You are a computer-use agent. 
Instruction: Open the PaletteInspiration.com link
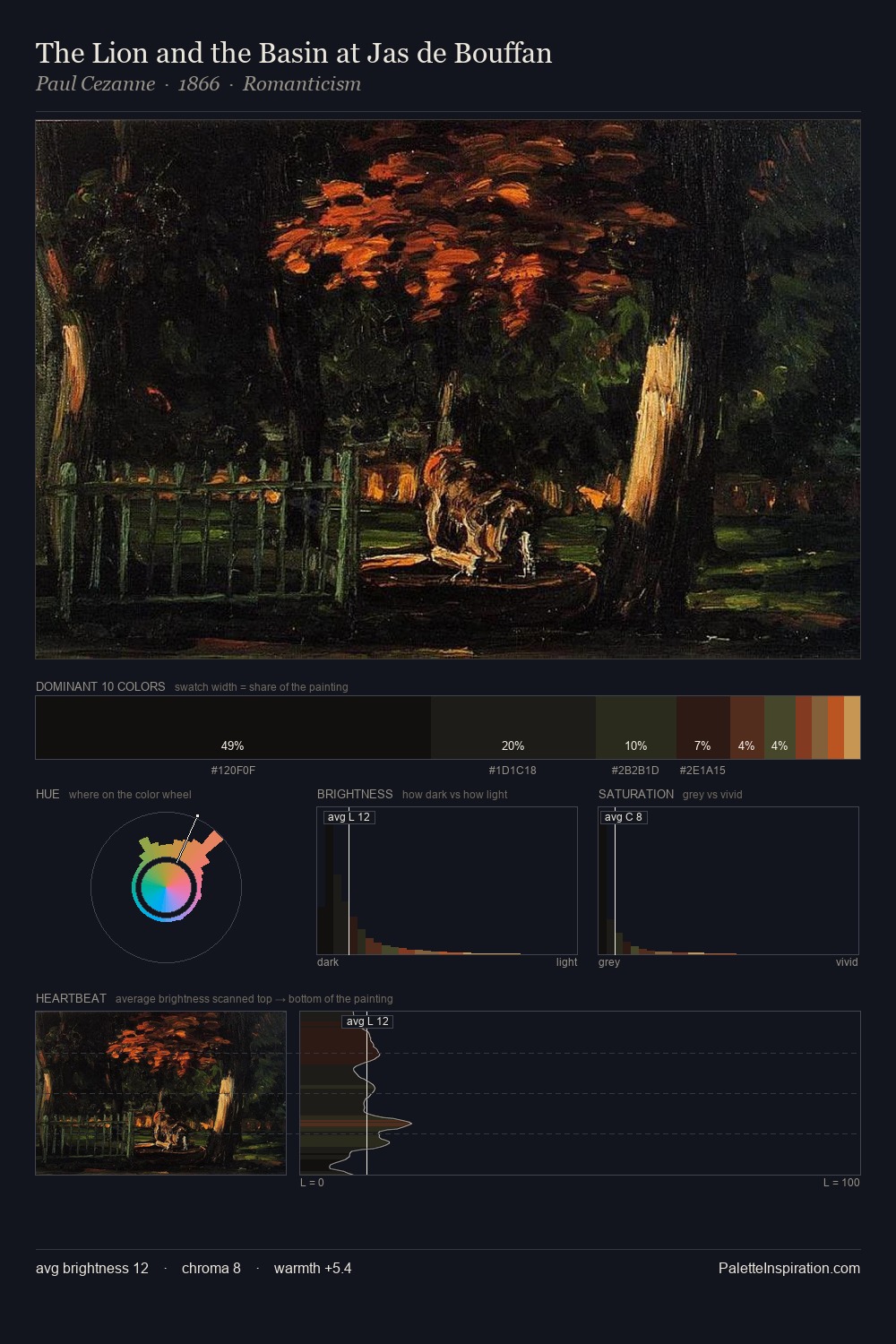pos(789,1268)
